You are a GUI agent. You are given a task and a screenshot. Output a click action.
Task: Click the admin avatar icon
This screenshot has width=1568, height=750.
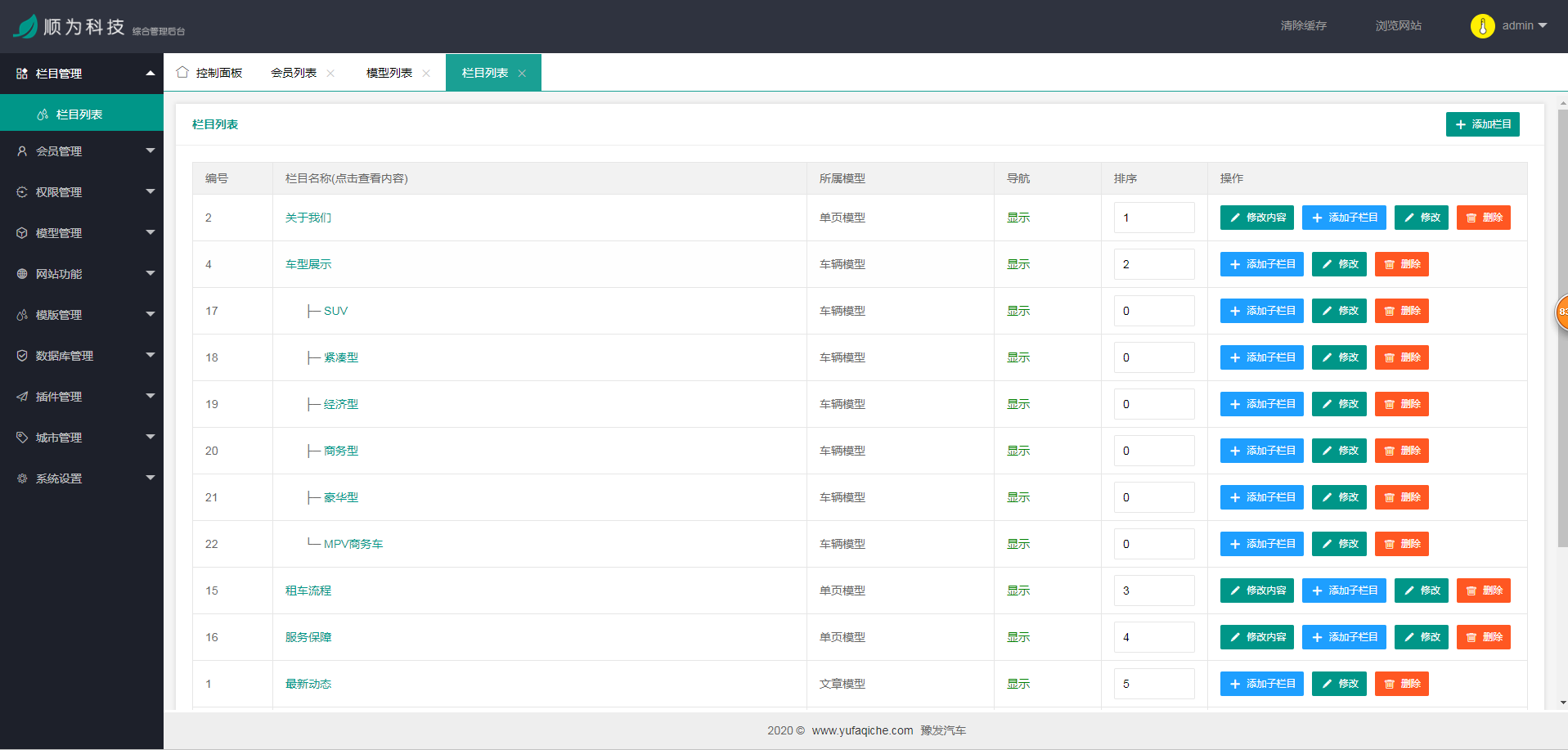point(1482,26)
